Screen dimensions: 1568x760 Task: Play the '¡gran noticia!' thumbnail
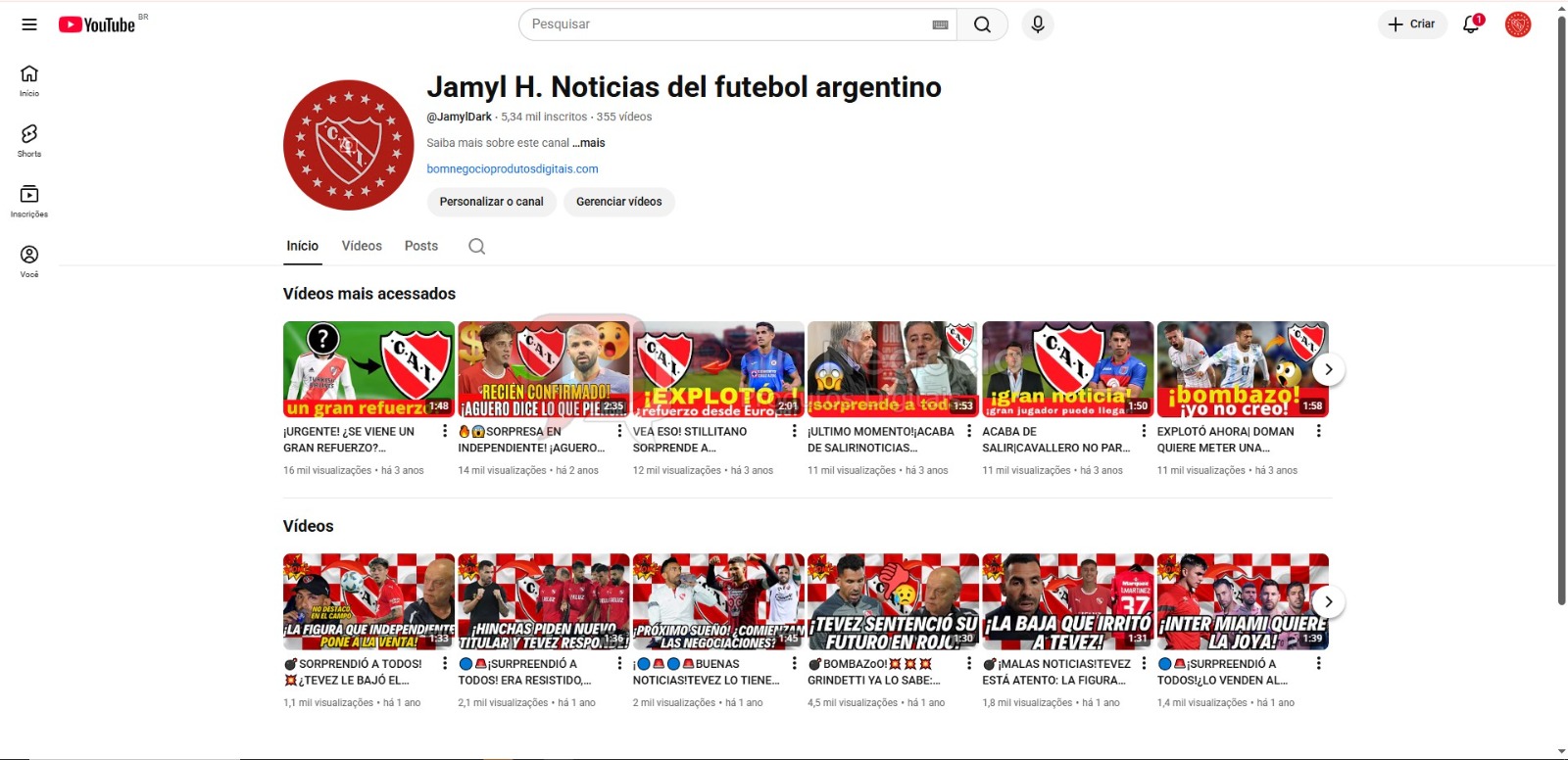(x=1068, y=369)
